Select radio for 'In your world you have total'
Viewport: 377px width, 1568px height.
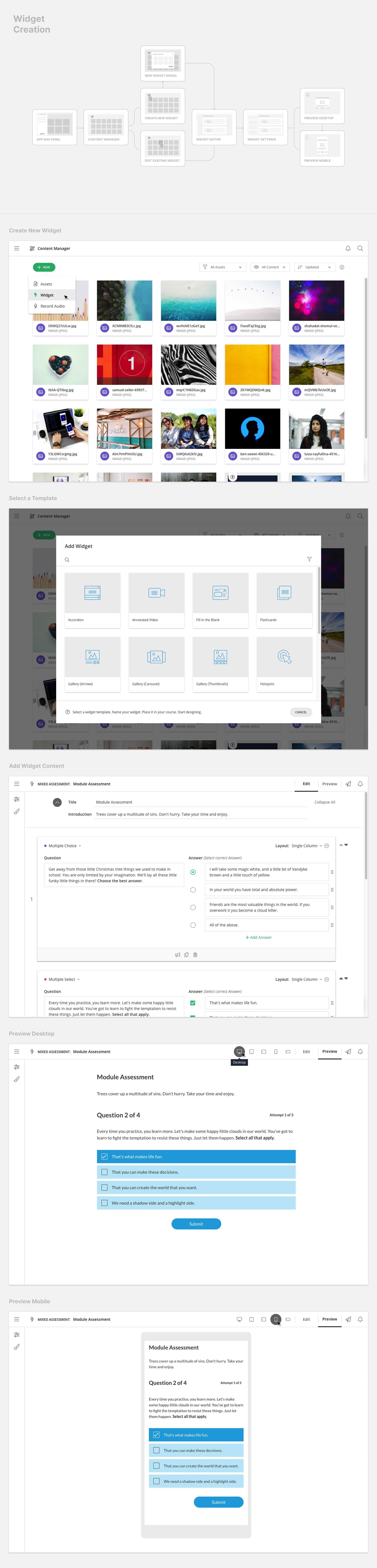point(193,890)
